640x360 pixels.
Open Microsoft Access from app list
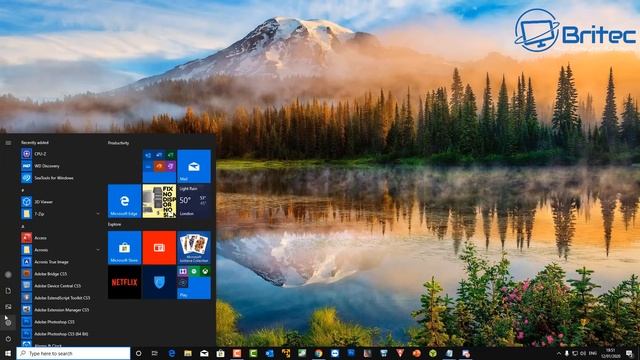pyautogui.click(x=60, y=238)
